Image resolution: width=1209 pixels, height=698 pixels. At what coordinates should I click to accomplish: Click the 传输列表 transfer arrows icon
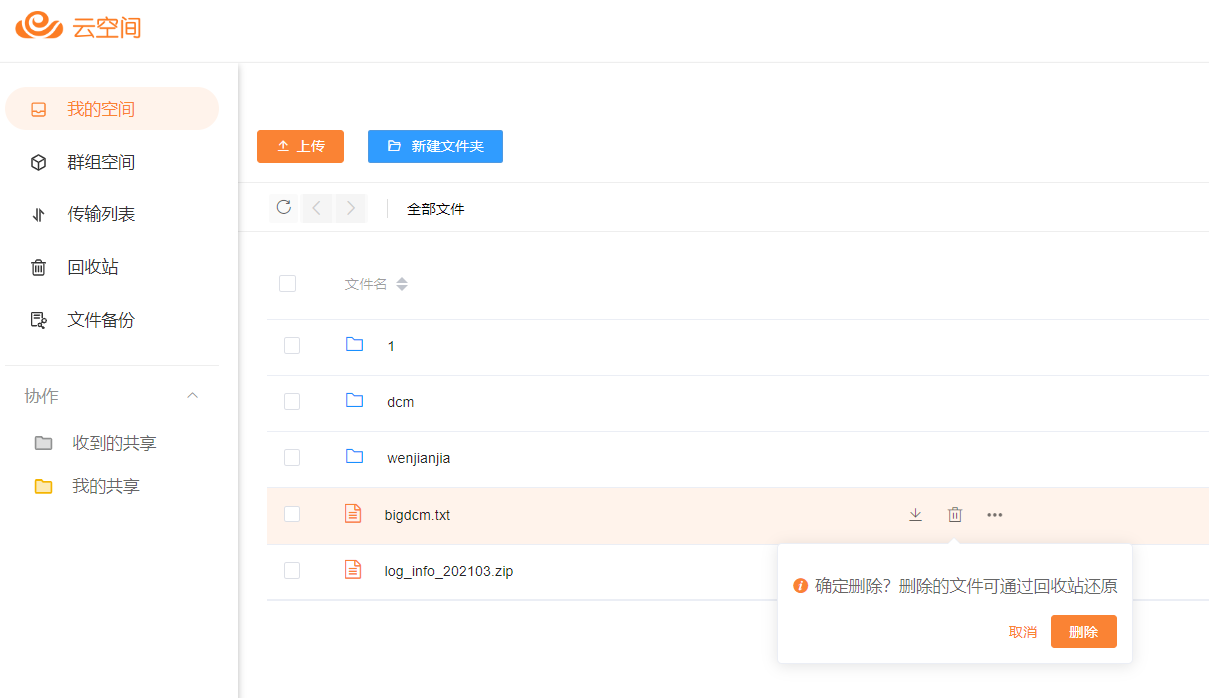pos(39,215)
